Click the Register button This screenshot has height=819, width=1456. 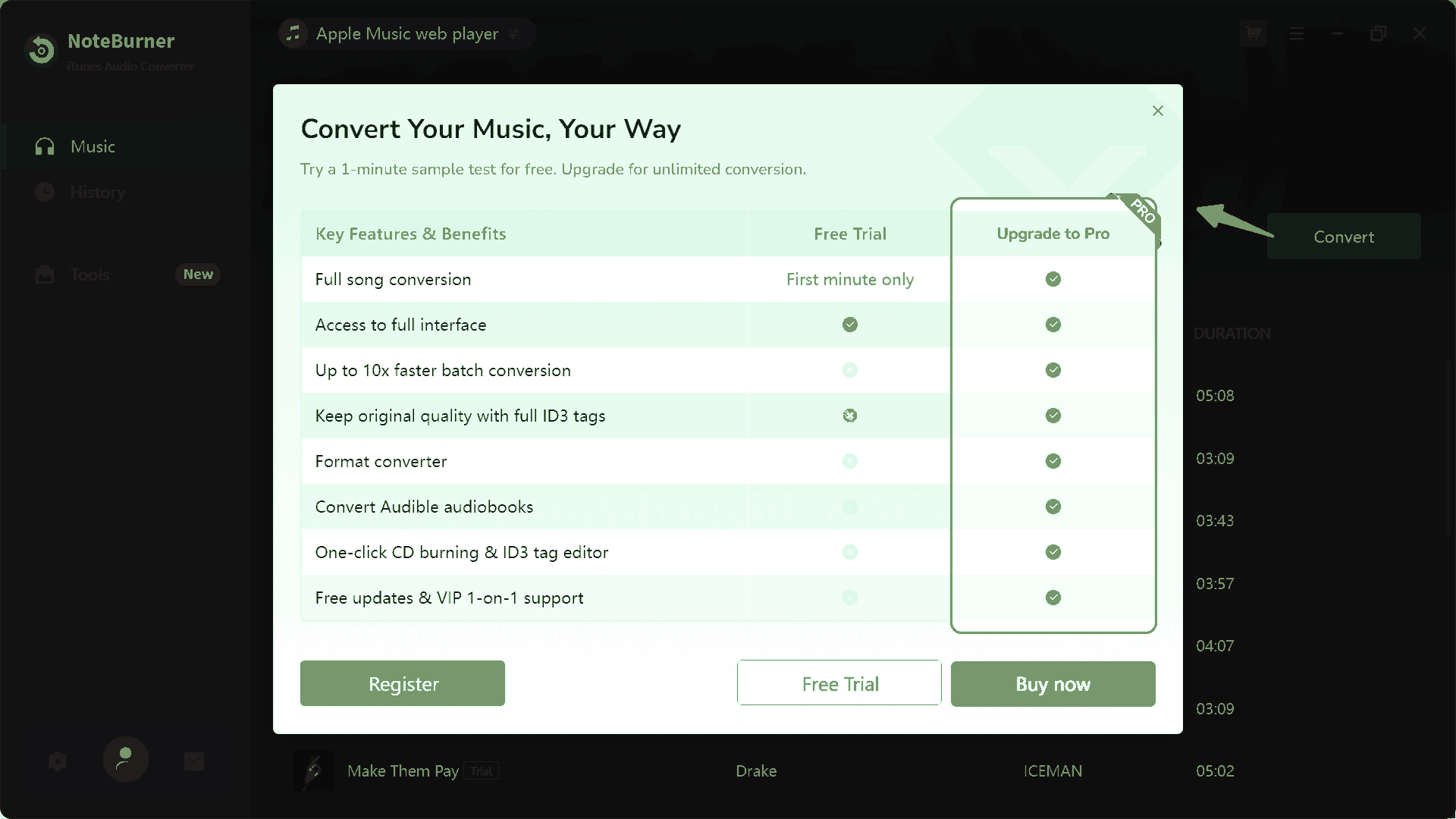pyautogui.click(x=403, y=683)
